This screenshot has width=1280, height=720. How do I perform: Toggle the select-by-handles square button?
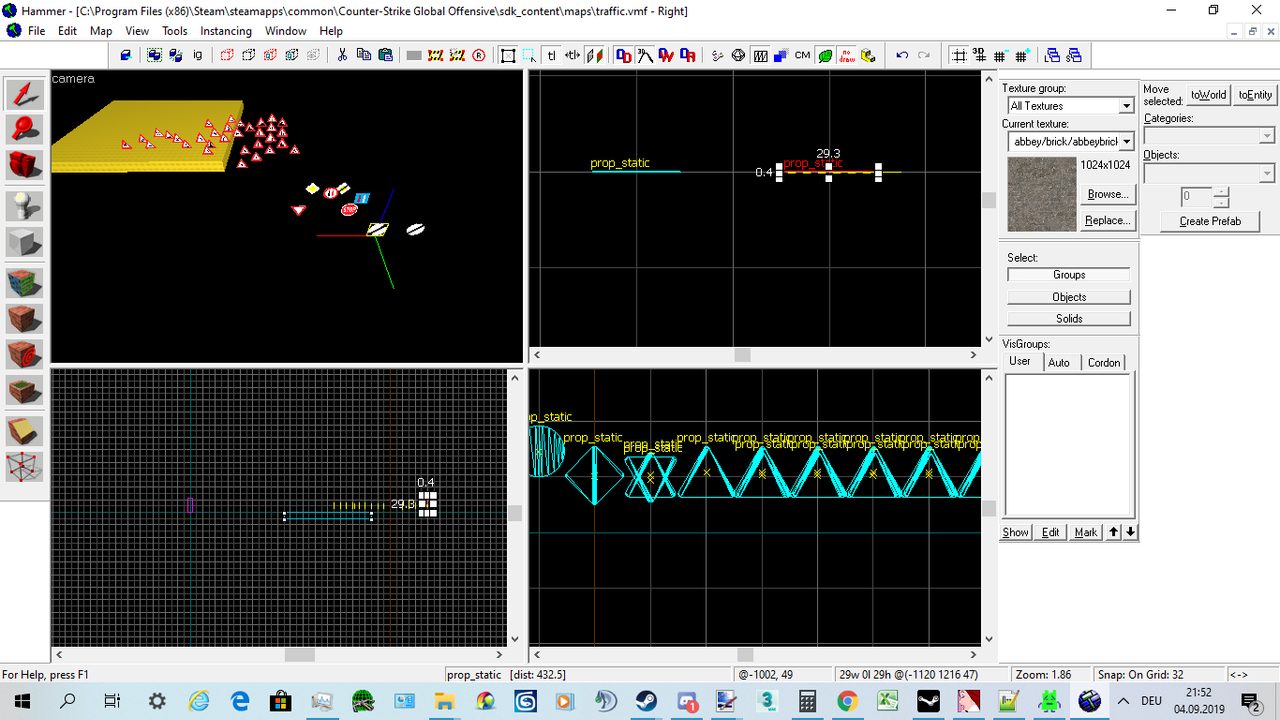(x=508, y=55)
